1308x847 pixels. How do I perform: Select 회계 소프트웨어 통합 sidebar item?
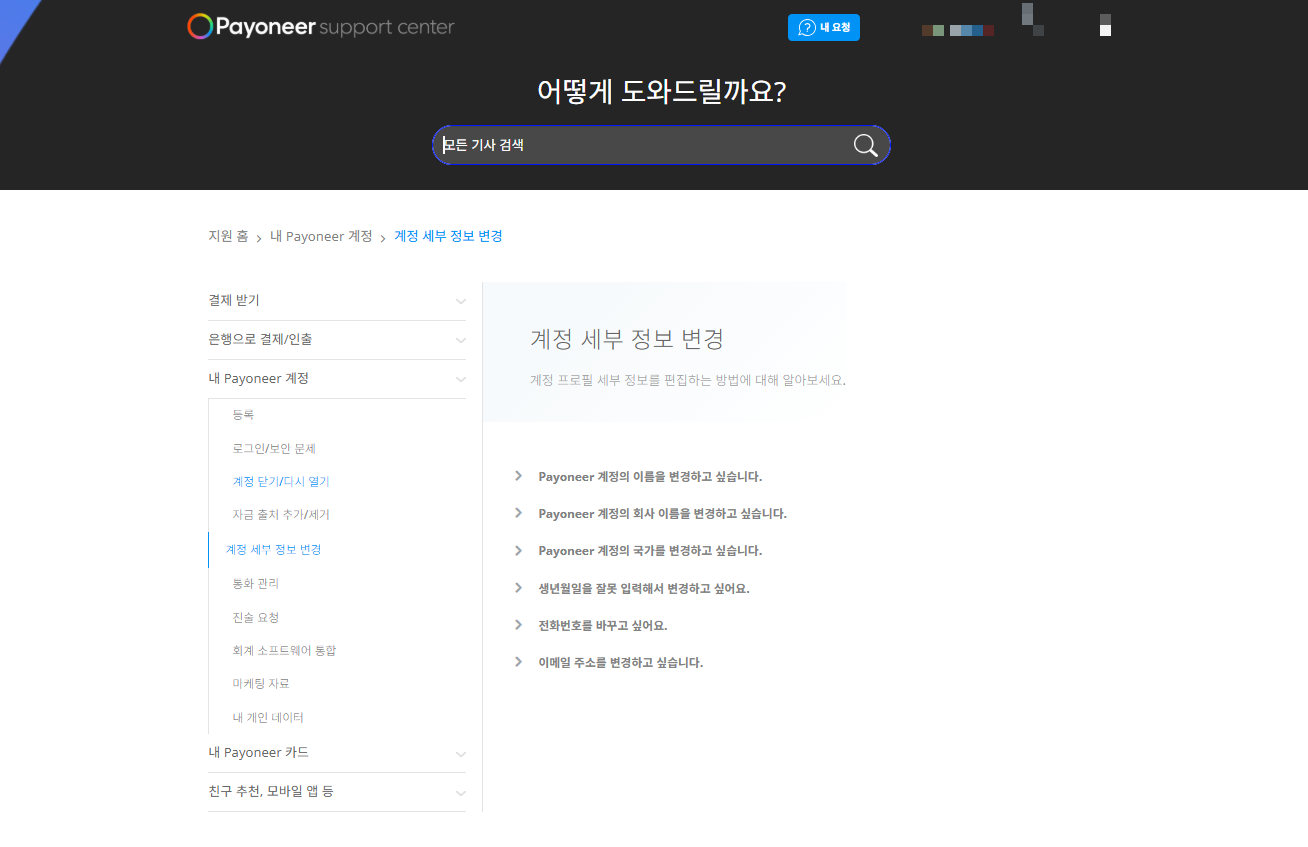(284, 650)
